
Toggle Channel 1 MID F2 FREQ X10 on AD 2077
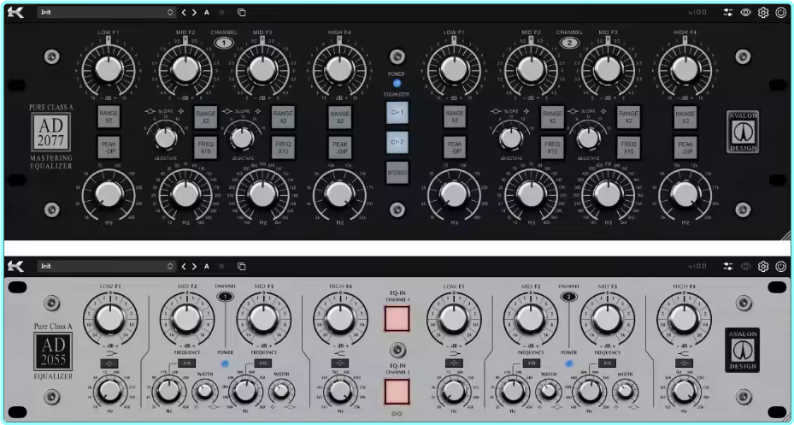pos(206,147)
